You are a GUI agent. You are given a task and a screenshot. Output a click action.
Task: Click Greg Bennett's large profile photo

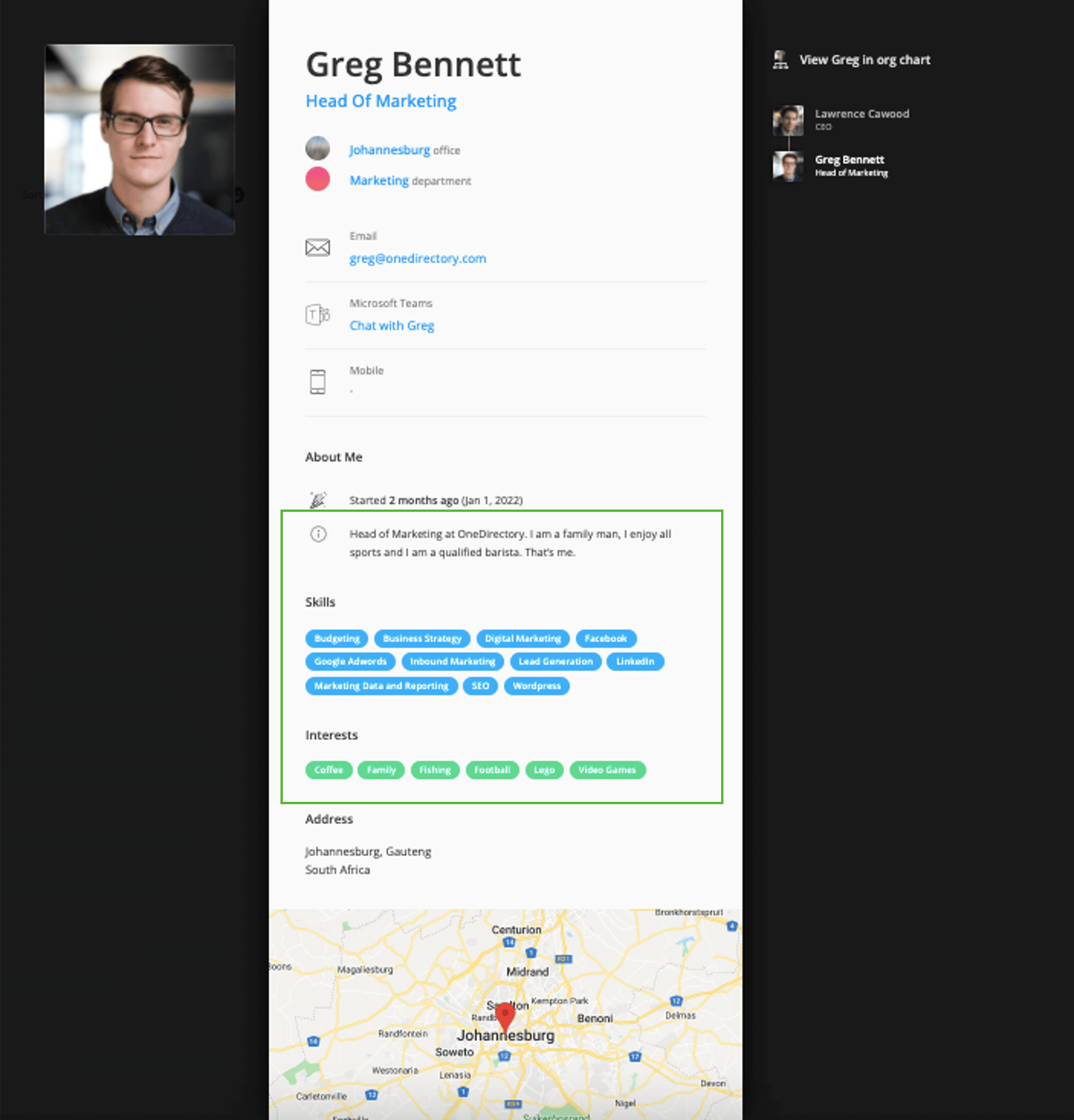[139, 139]
